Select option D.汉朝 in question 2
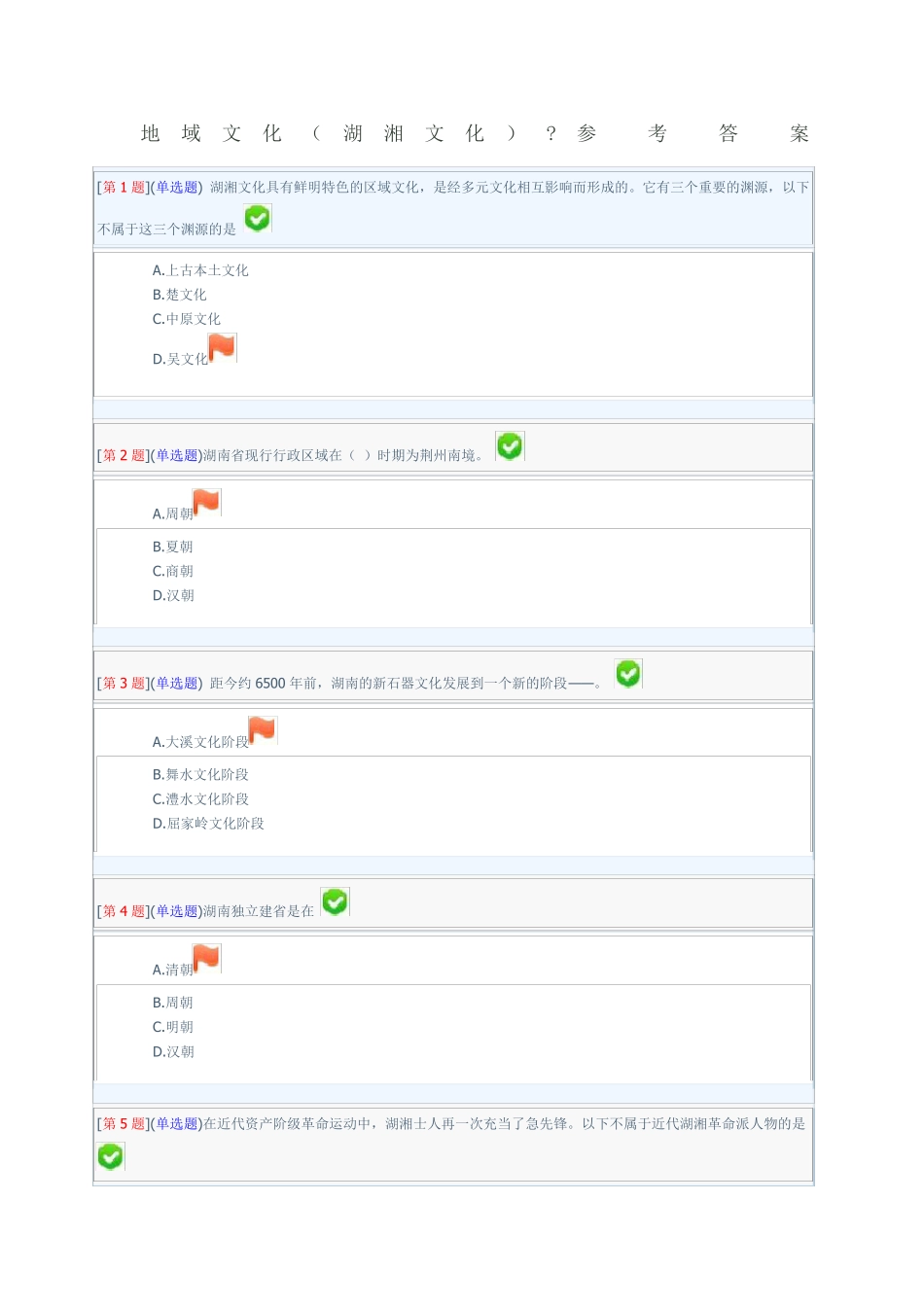Viewport: 924px width, 1307px height. pyautogui.click(x=173, y=595)
